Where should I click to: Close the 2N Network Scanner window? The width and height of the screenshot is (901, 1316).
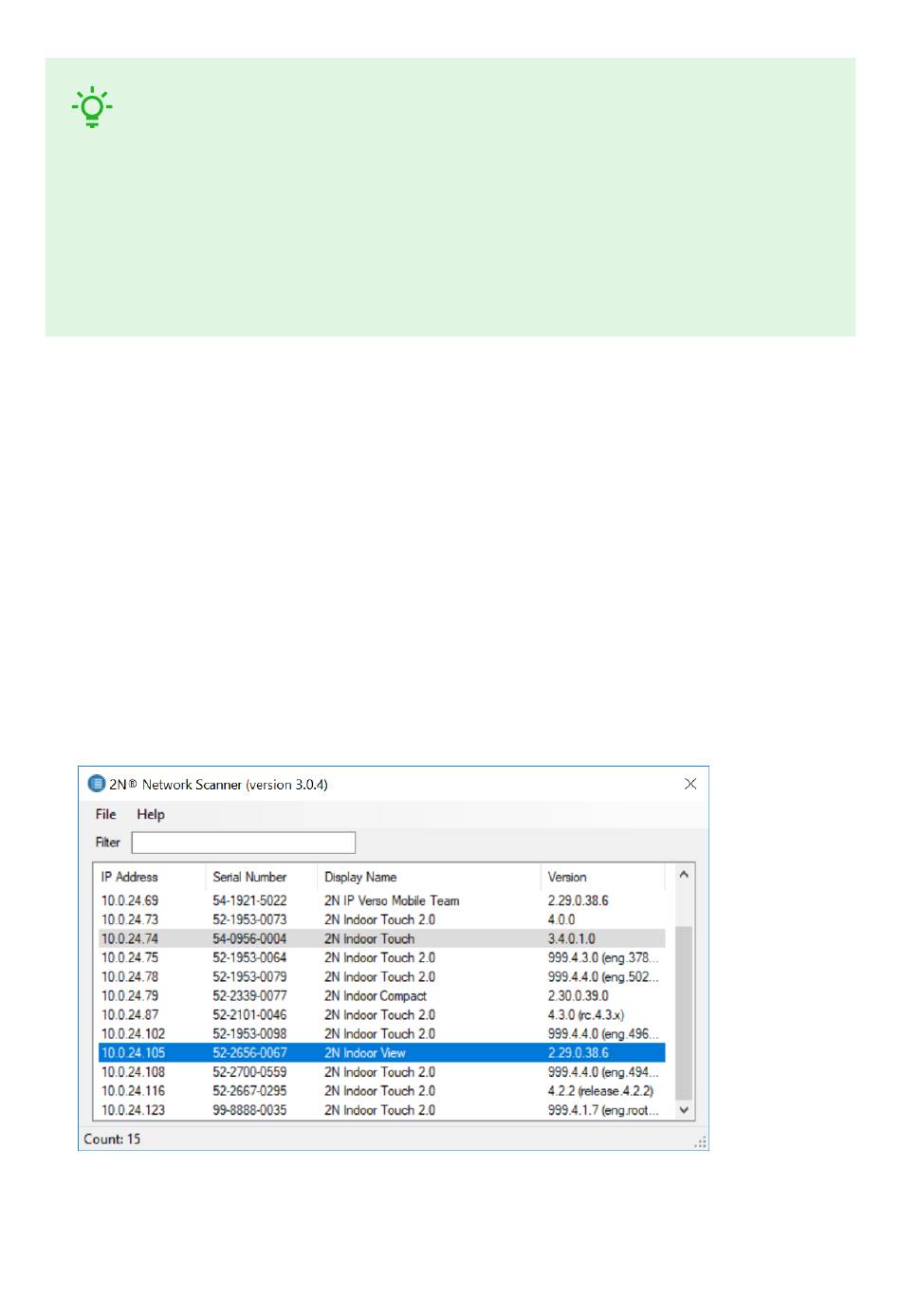pyautogui.click(x=690, y=784)
